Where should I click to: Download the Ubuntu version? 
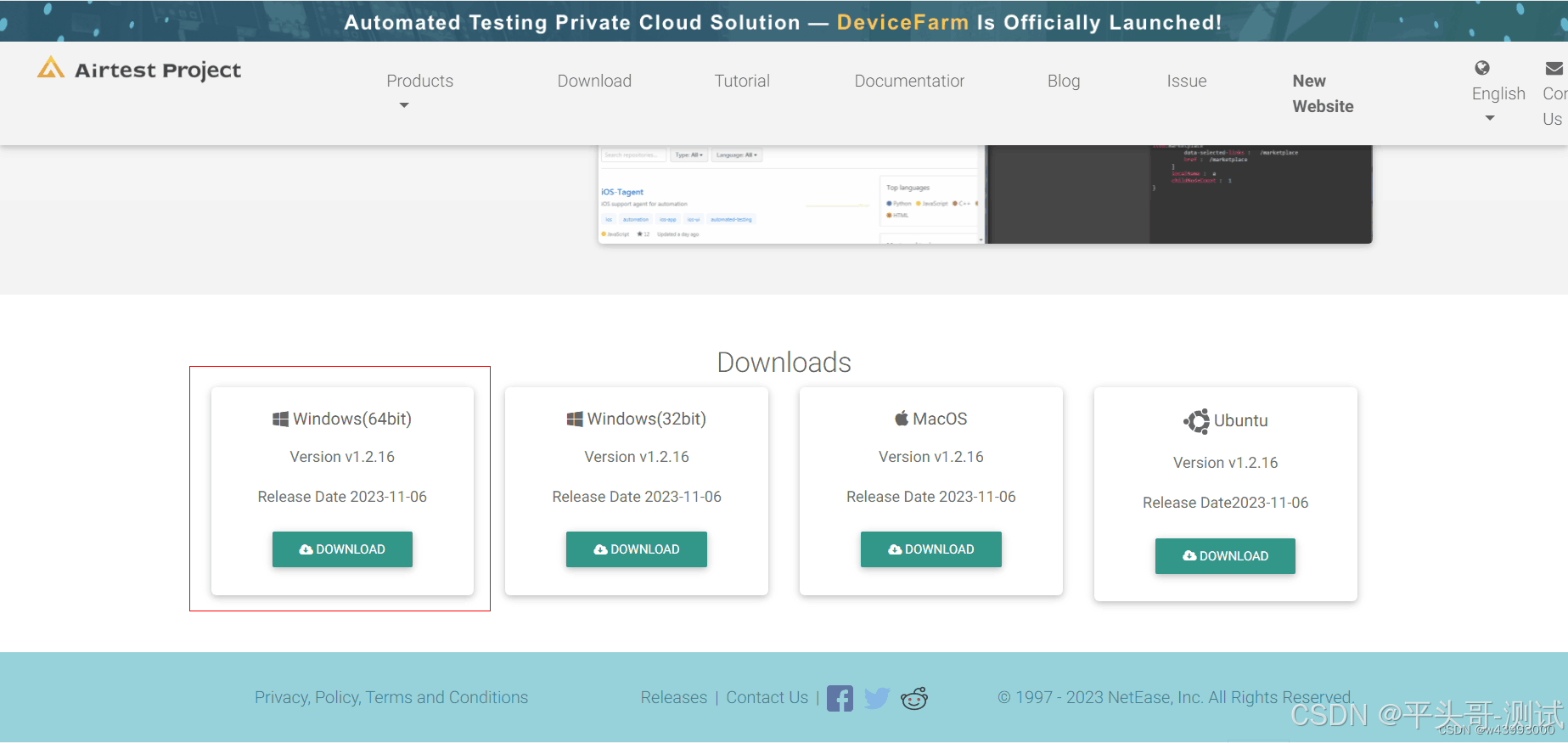point(1225,556)
